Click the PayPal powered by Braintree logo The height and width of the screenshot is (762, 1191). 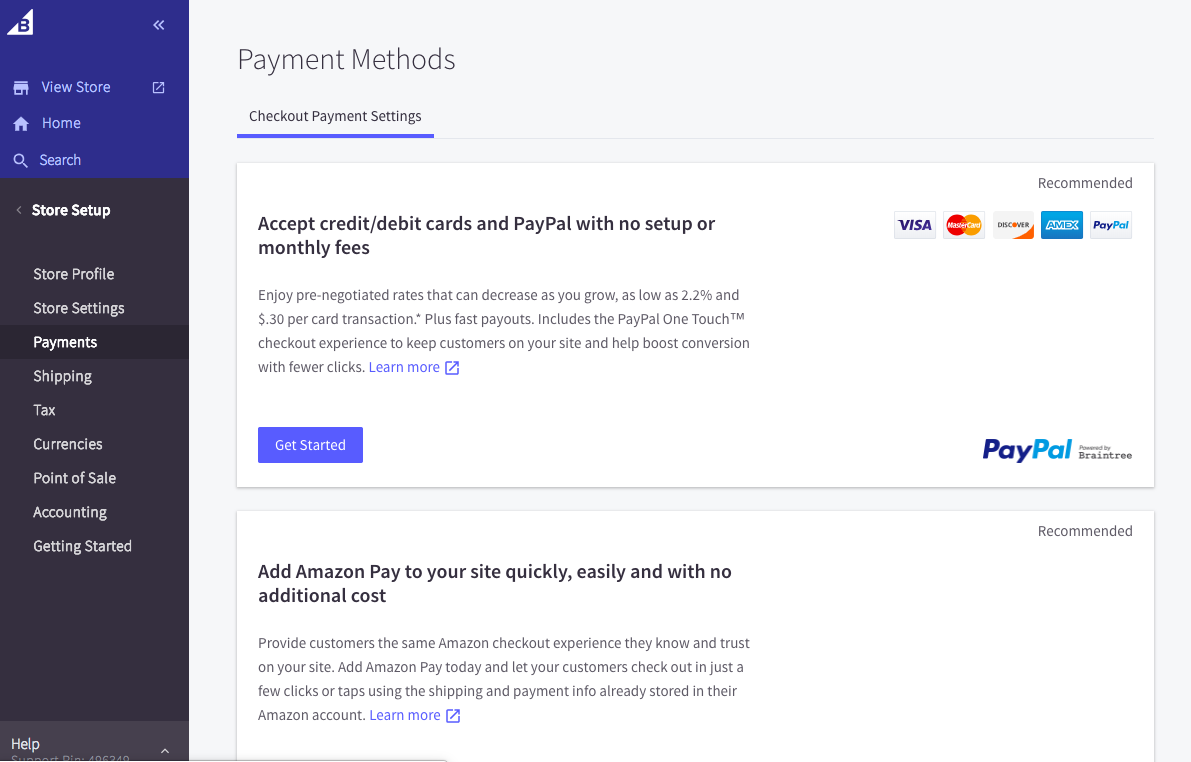[x=1057, y=451]
